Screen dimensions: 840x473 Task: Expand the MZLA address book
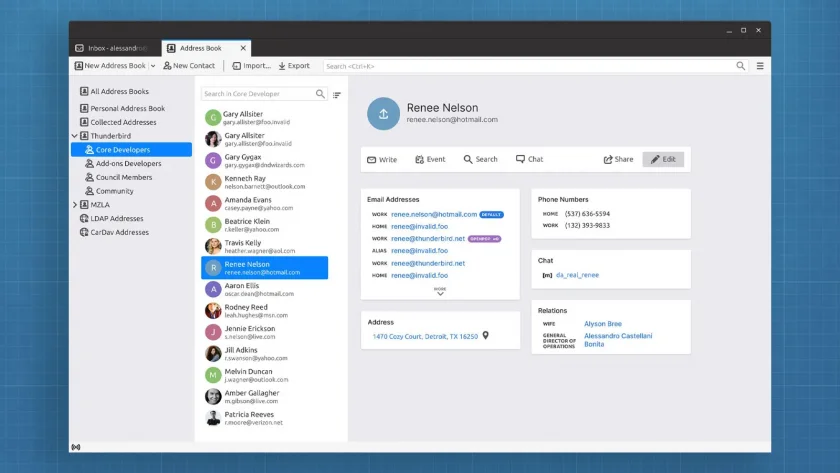coord(75,205)
